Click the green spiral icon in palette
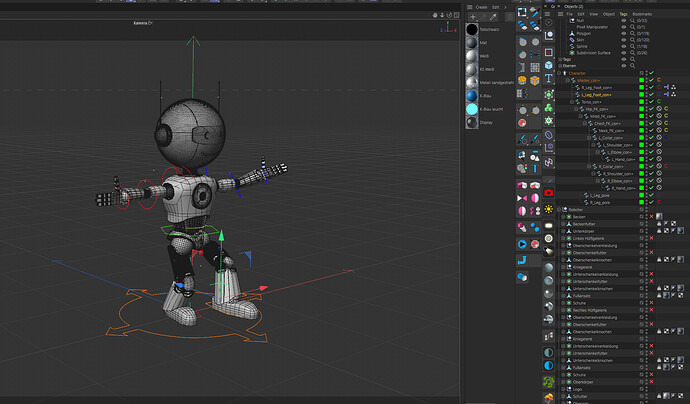The image size is (690, 404). pyautogui.click(x=549, y=381)
